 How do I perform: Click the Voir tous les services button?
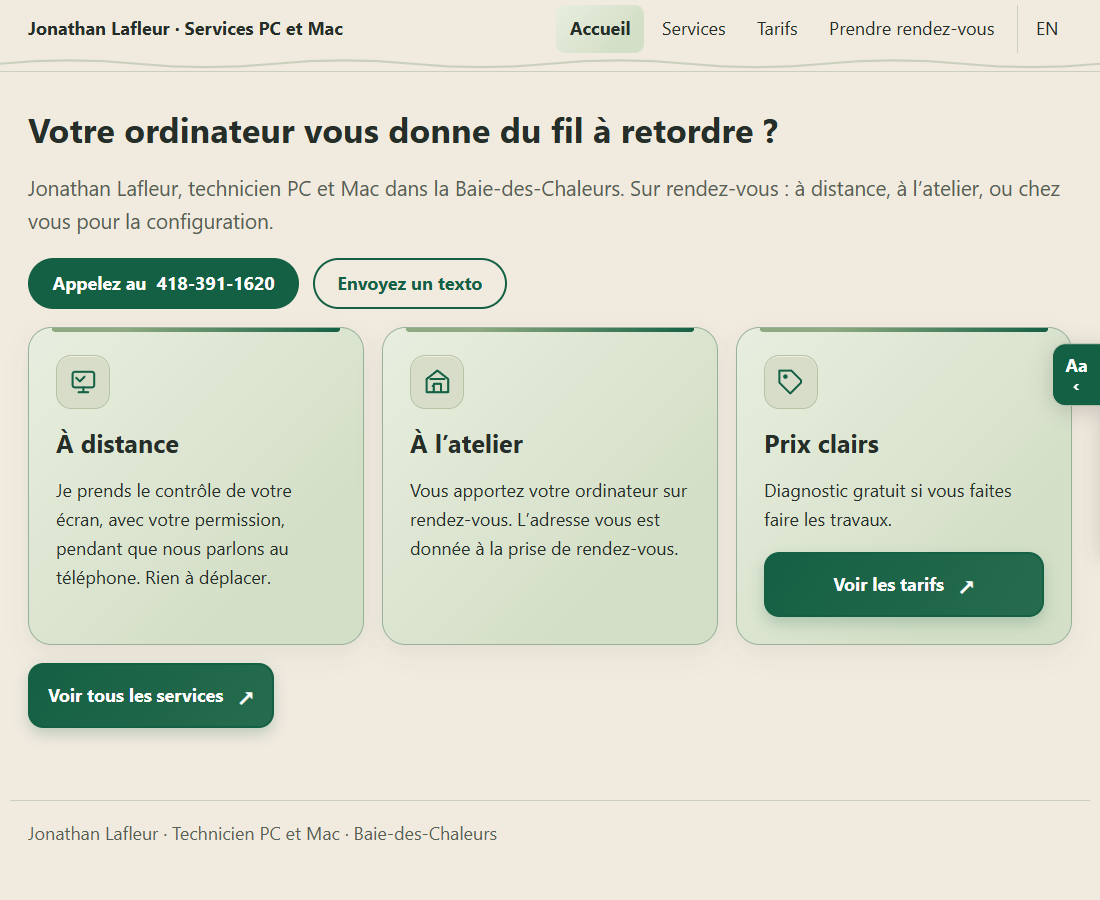[x=151, y=695]
